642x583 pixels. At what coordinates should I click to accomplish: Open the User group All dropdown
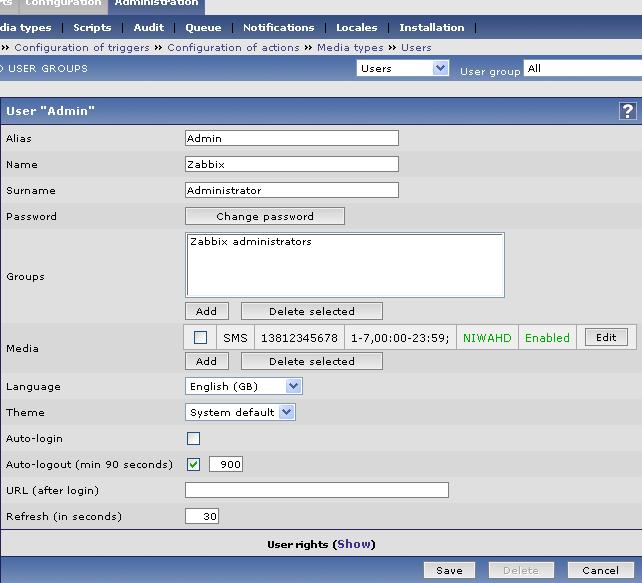tap(583, 68)
